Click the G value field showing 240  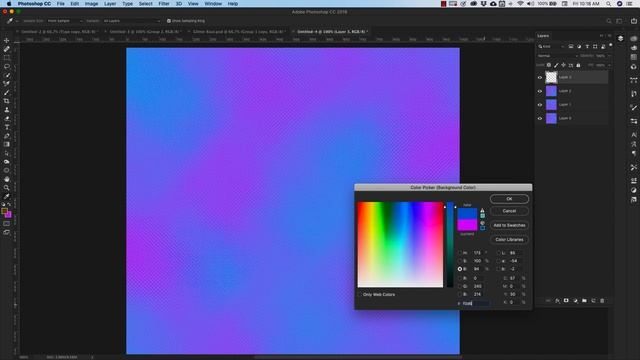[479, 286]
